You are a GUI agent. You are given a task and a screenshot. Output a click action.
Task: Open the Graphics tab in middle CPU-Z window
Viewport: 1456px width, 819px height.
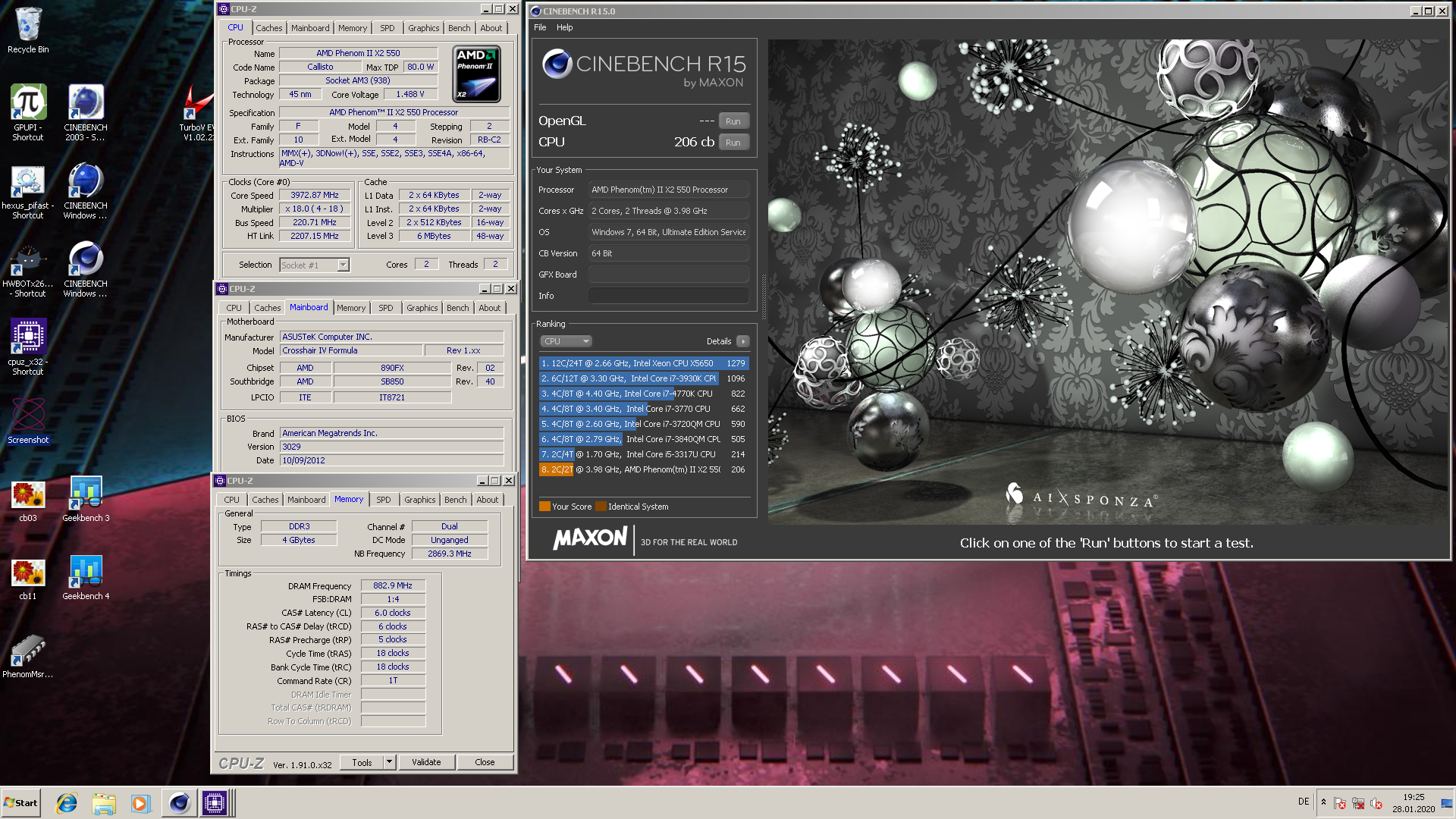click(x=422, y=308)
